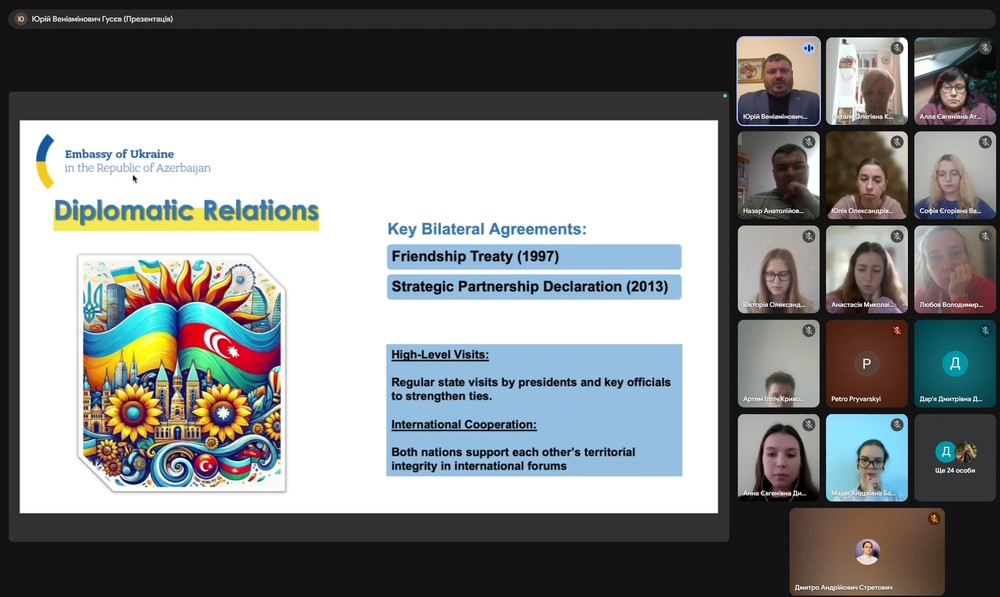Click muted mic icon on Дар'я Дмитрівна tile
This screenshot has height=597, width=1000.
click(x=985, y=331)
